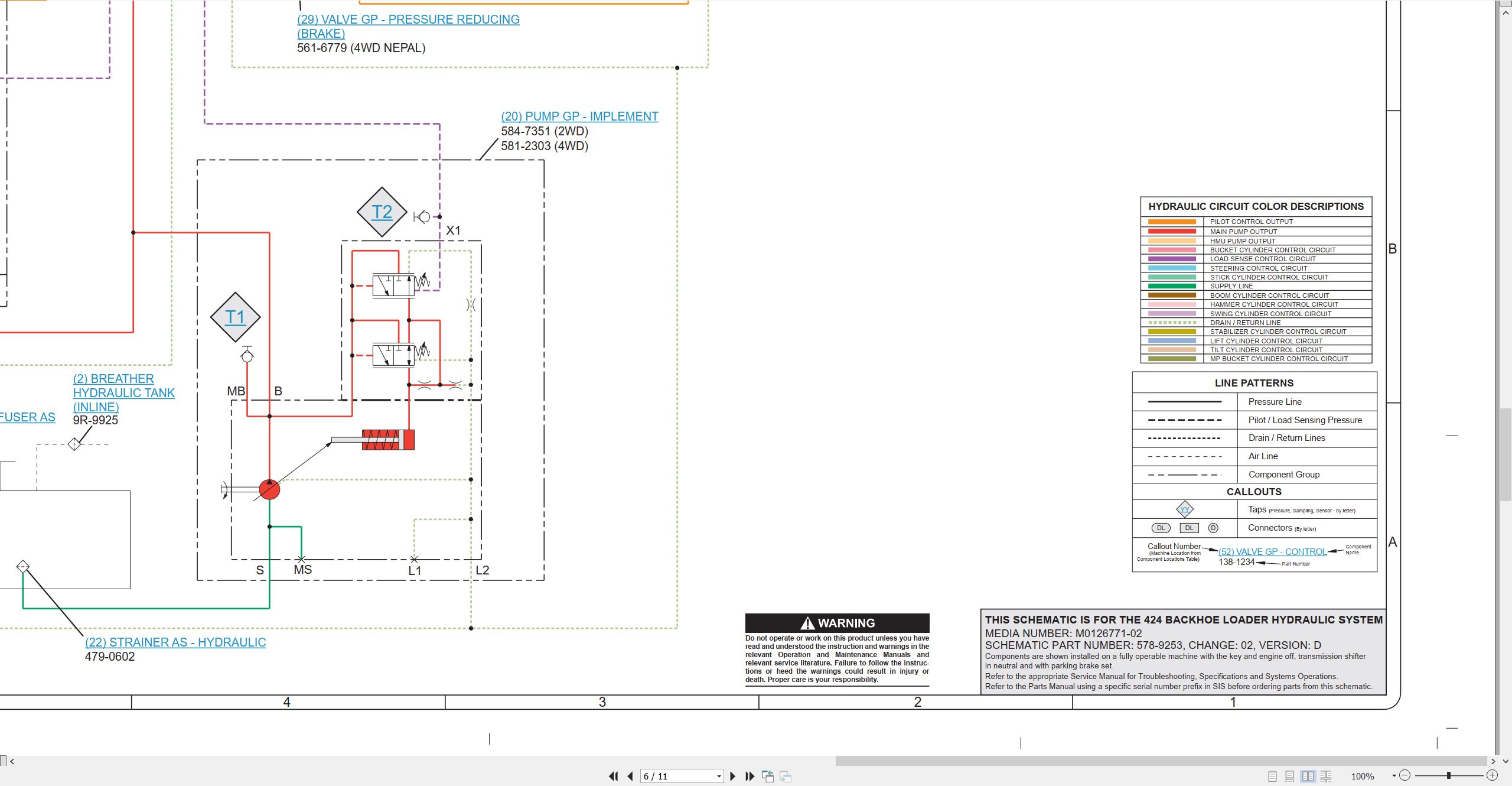
Task: Click part number 561-6779 (4WD NEPAL)
Action: click(x=361, y=48)
